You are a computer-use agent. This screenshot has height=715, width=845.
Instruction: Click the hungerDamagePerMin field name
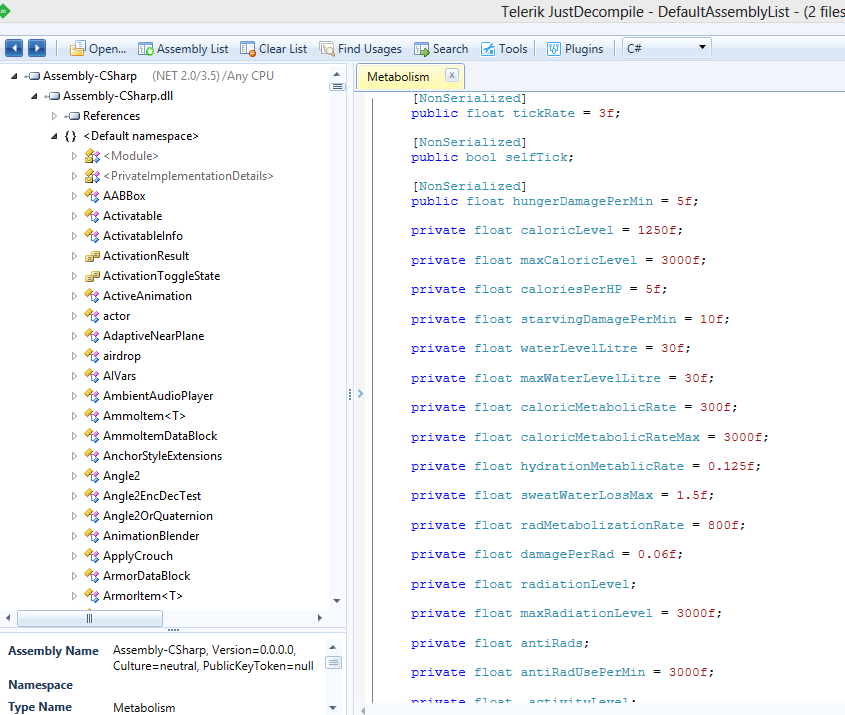pos(583,201)
